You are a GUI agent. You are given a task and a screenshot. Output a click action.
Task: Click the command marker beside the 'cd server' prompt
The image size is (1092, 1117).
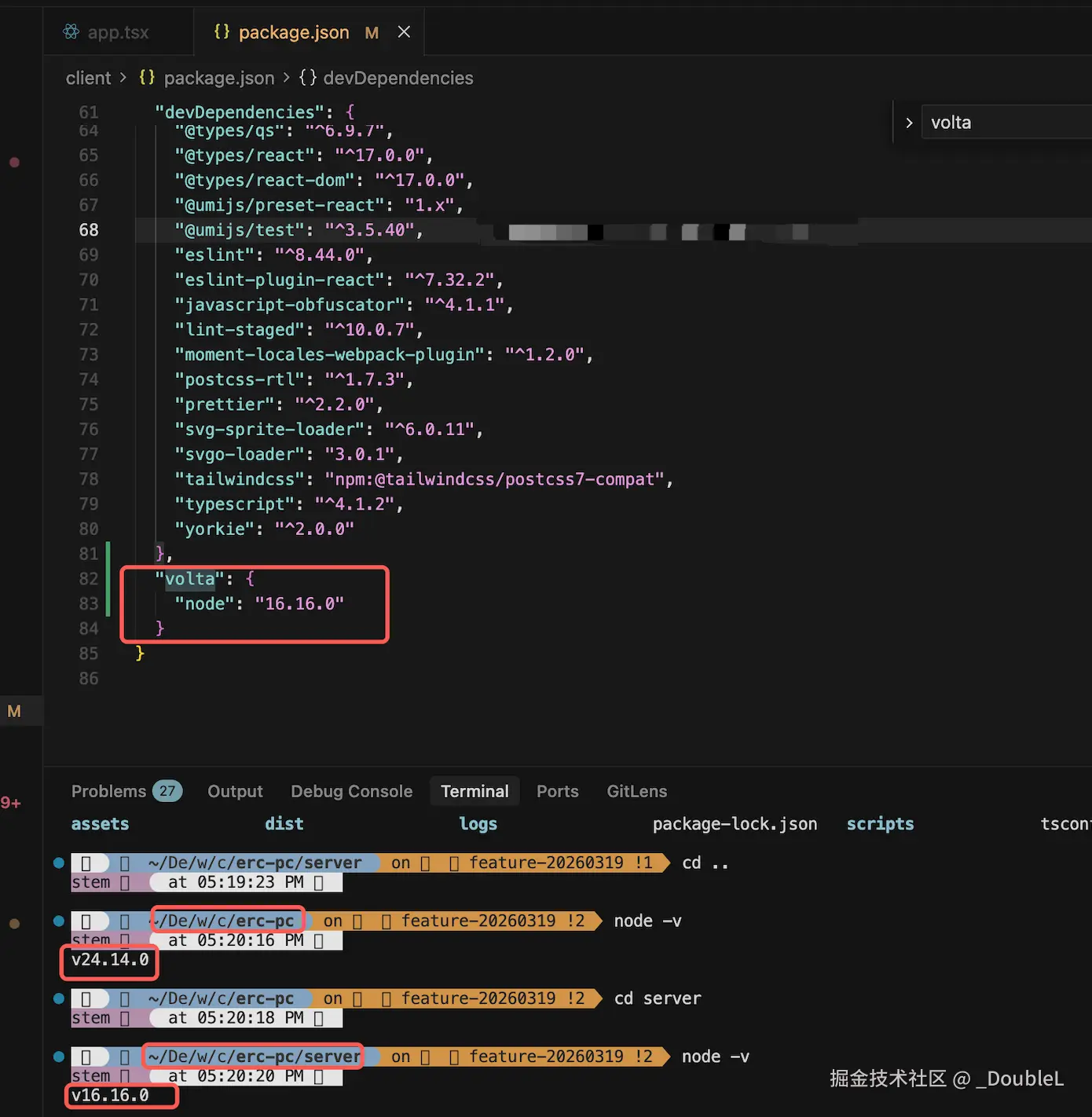59,998
